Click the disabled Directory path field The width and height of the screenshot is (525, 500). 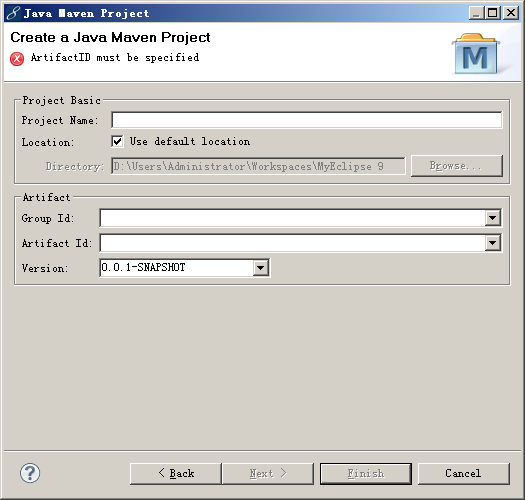click(x=258, y=166)
